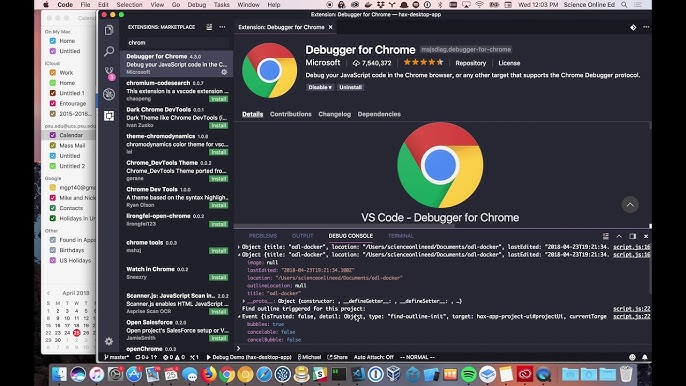Collapse the Event isTrusted log entry

coord(239,316)
